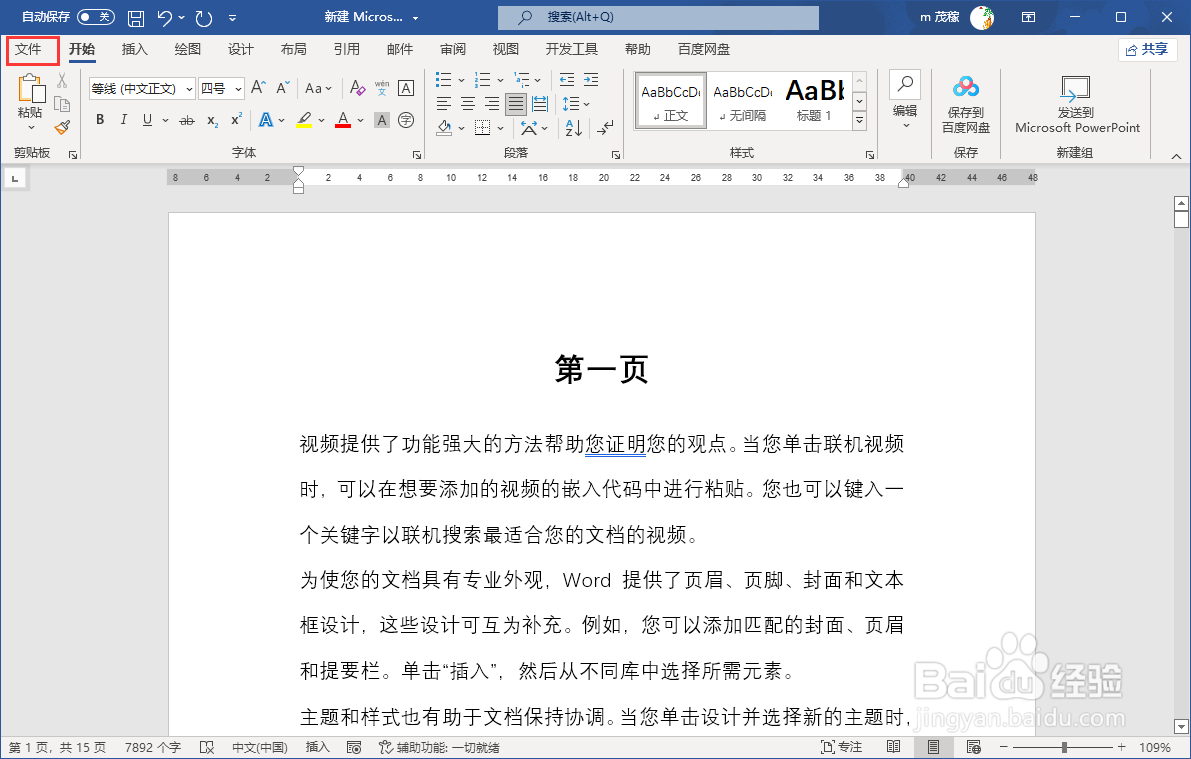Click the Undo arrow icon
Screen dimensions: 1191x759
165,17
